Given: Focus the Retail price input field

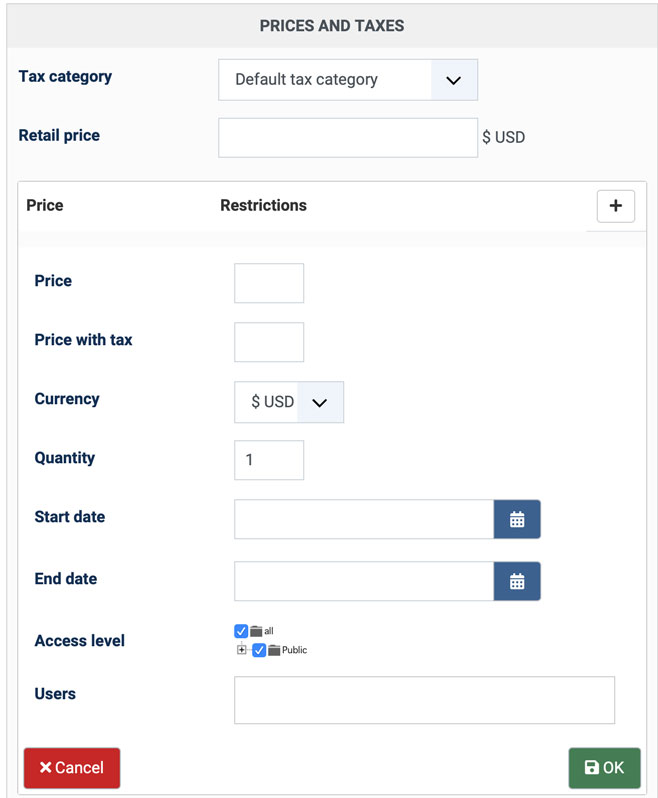Looking at the screenshot, I should tap(348, 138).
